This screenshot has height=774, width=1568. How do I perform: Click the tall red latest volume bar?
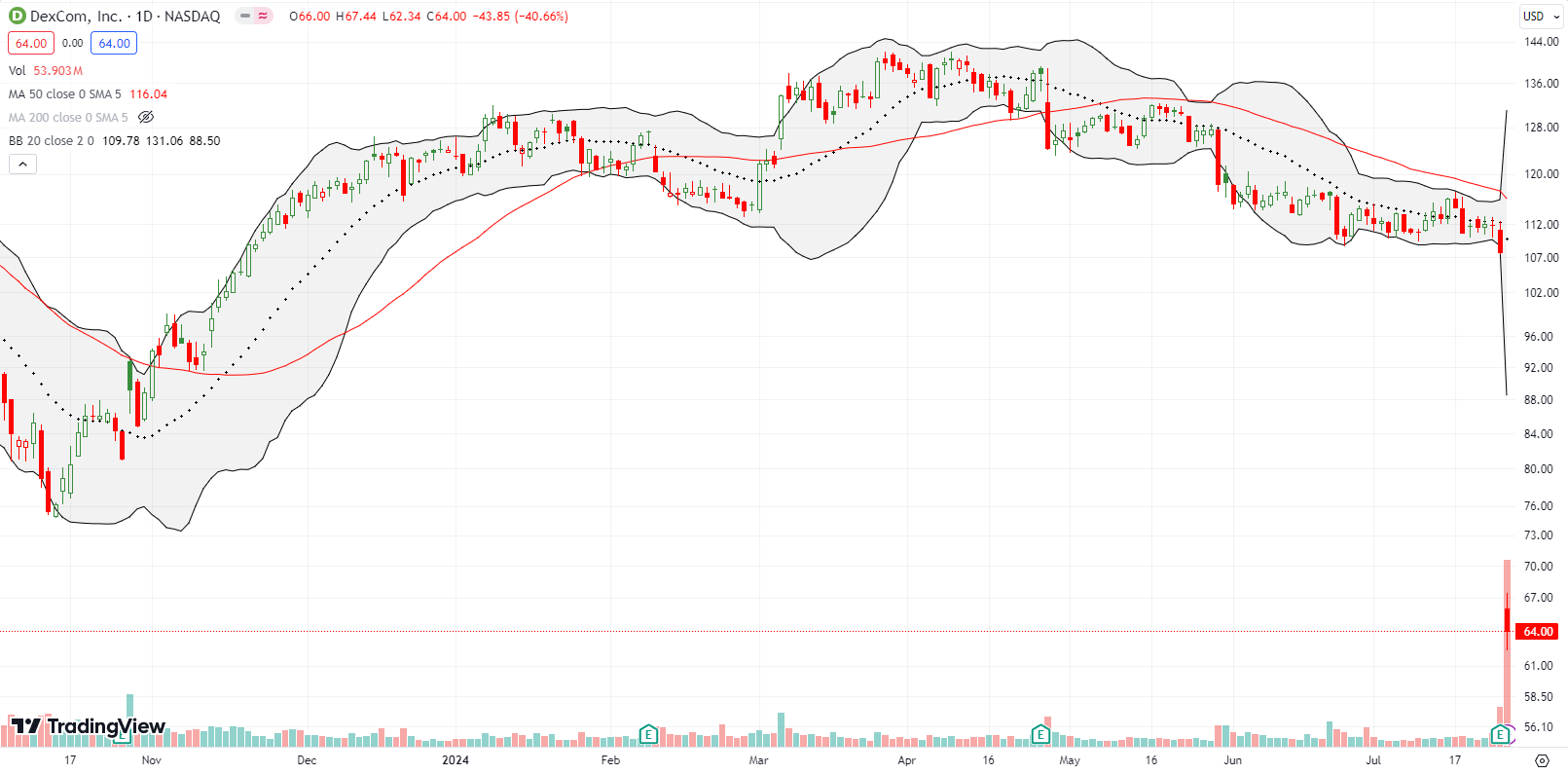coord(1507,652)
